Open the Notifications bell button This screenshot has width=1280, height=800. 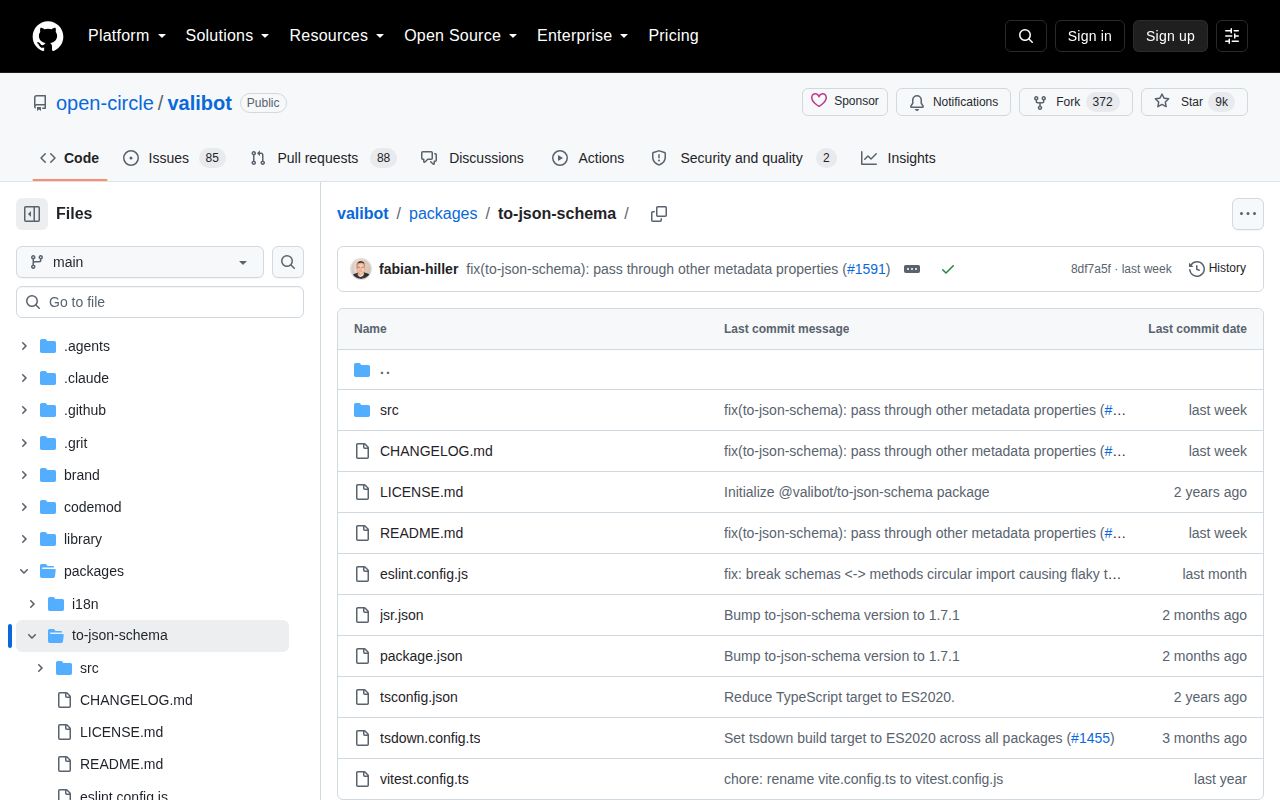coord(953,102)
